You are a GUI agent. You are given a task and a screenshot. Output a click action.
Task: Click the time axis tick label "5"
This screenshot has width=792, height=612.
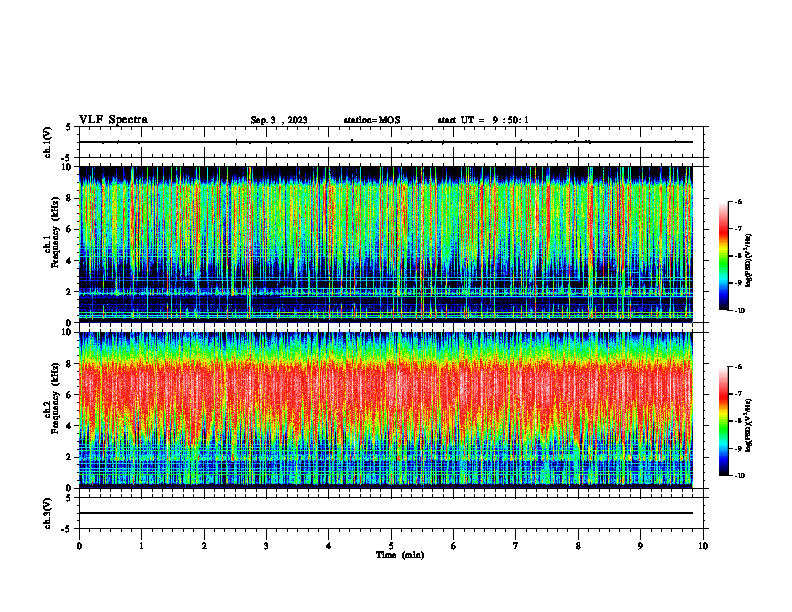coord(391,546)
